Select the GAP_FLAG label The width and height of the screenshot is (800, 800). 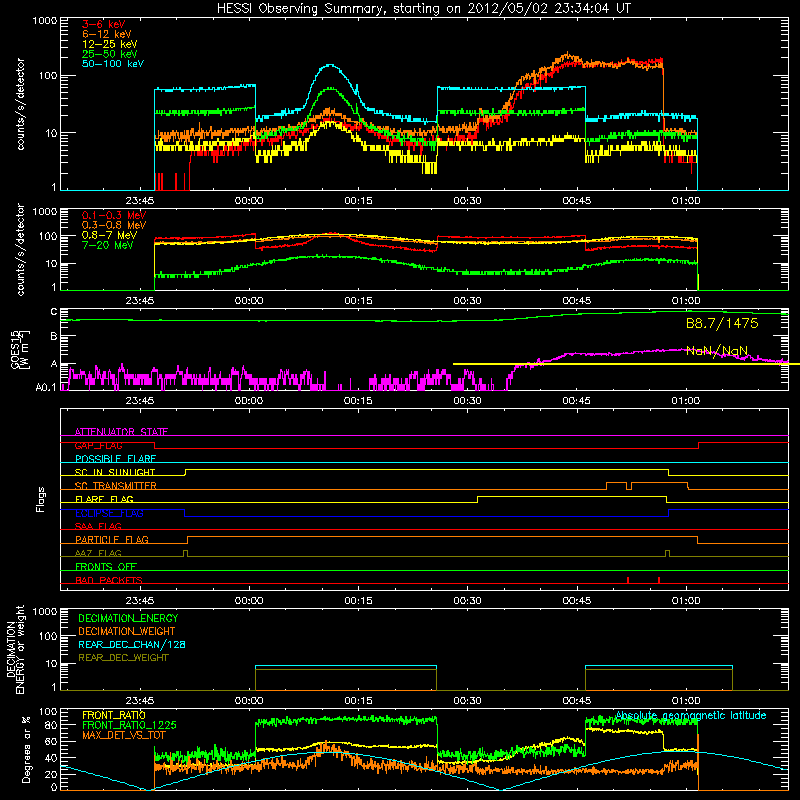point(98,445)
